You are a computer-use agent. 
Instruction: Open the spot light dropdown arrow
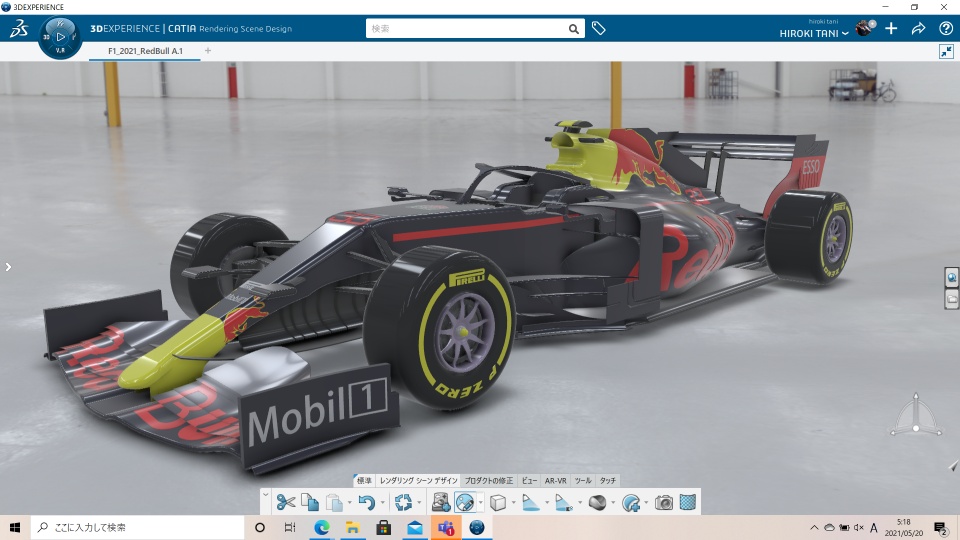[x=547, y=503]
